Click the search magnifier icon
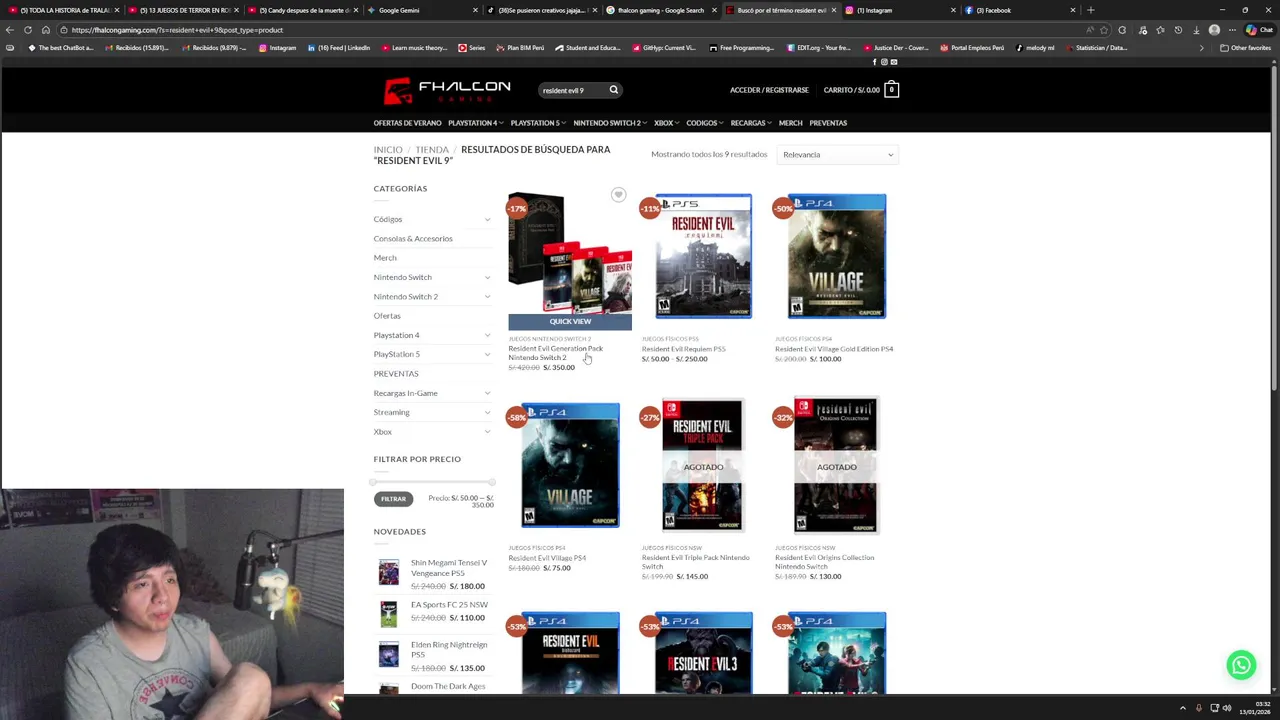The height and width of the screenshot is (720, 1280). [614, 90]
